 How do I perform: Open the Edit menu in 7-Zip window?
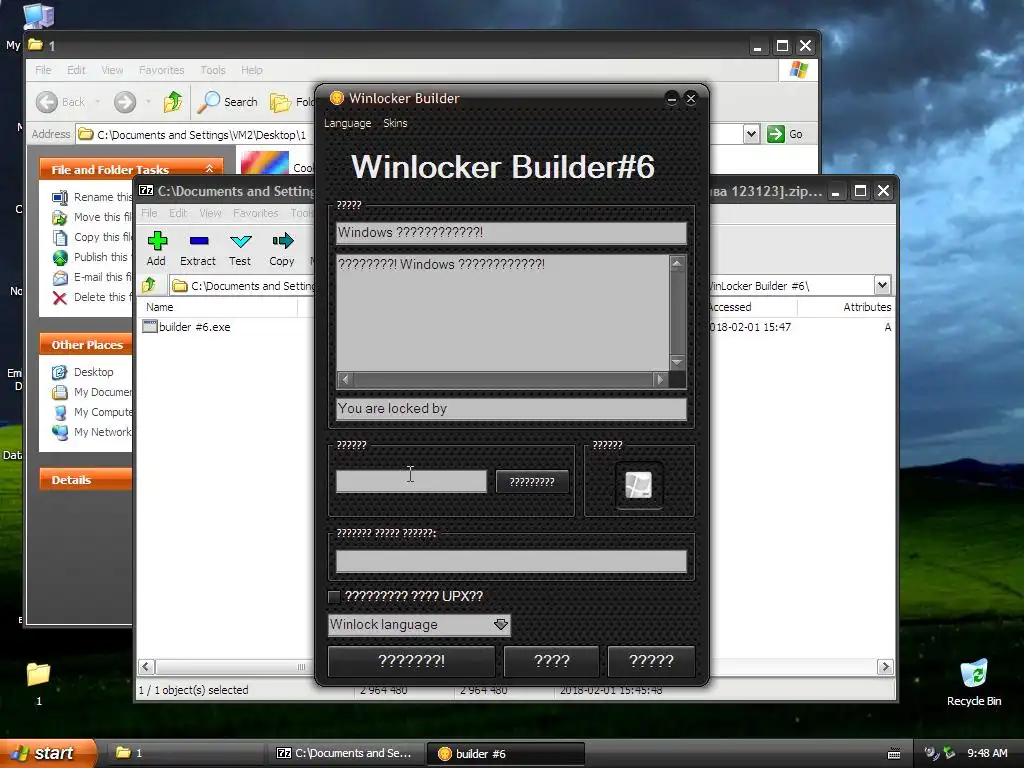[178, 213]
